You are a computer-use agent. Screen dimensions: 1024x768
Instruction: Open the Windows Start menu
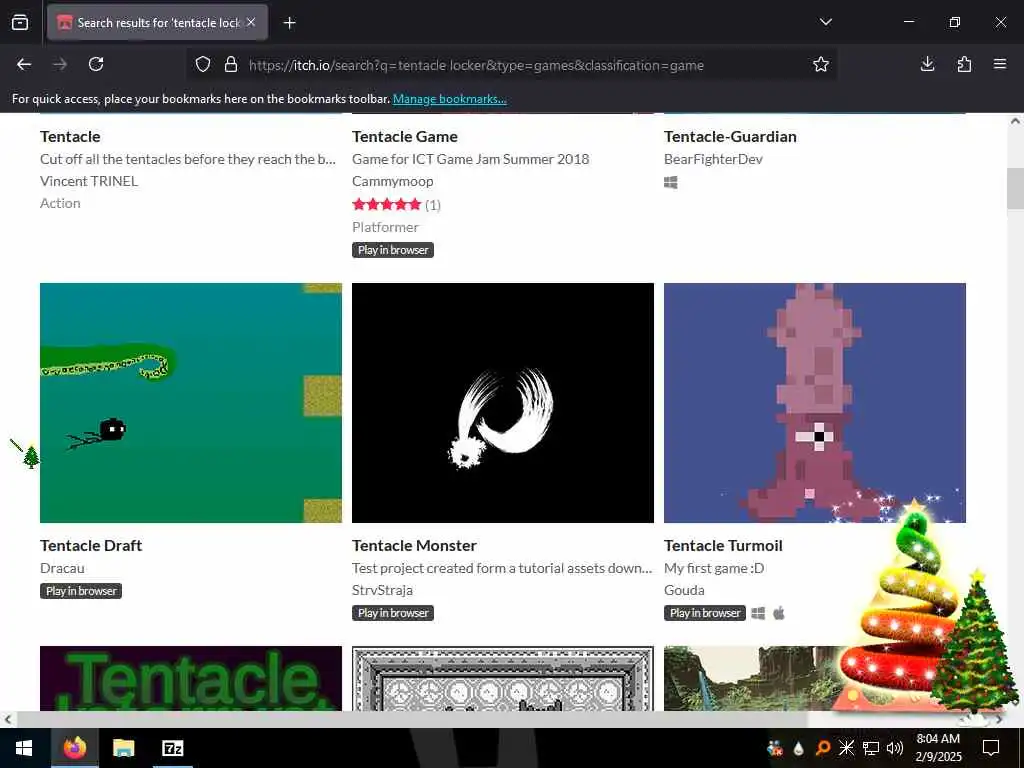tap(24, 748)
